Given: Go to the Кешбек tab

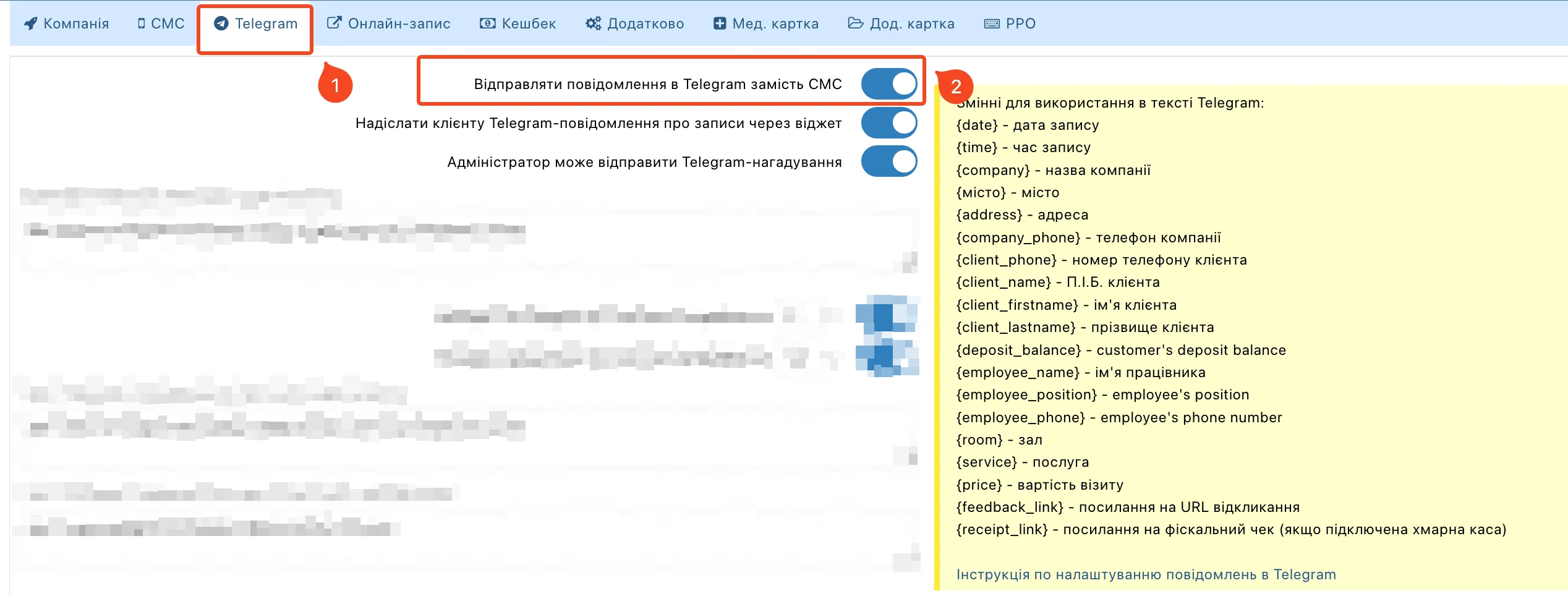Looking at the screenshot, I should pos(518,23).
